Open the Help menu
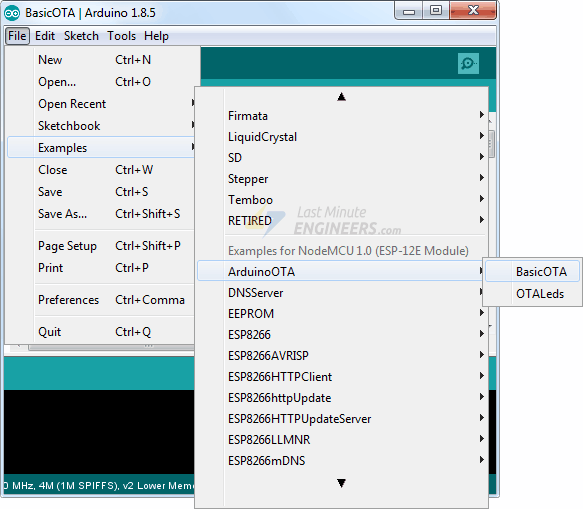The image size is (583, 509). pyautogui.click(x=157, y=36)
